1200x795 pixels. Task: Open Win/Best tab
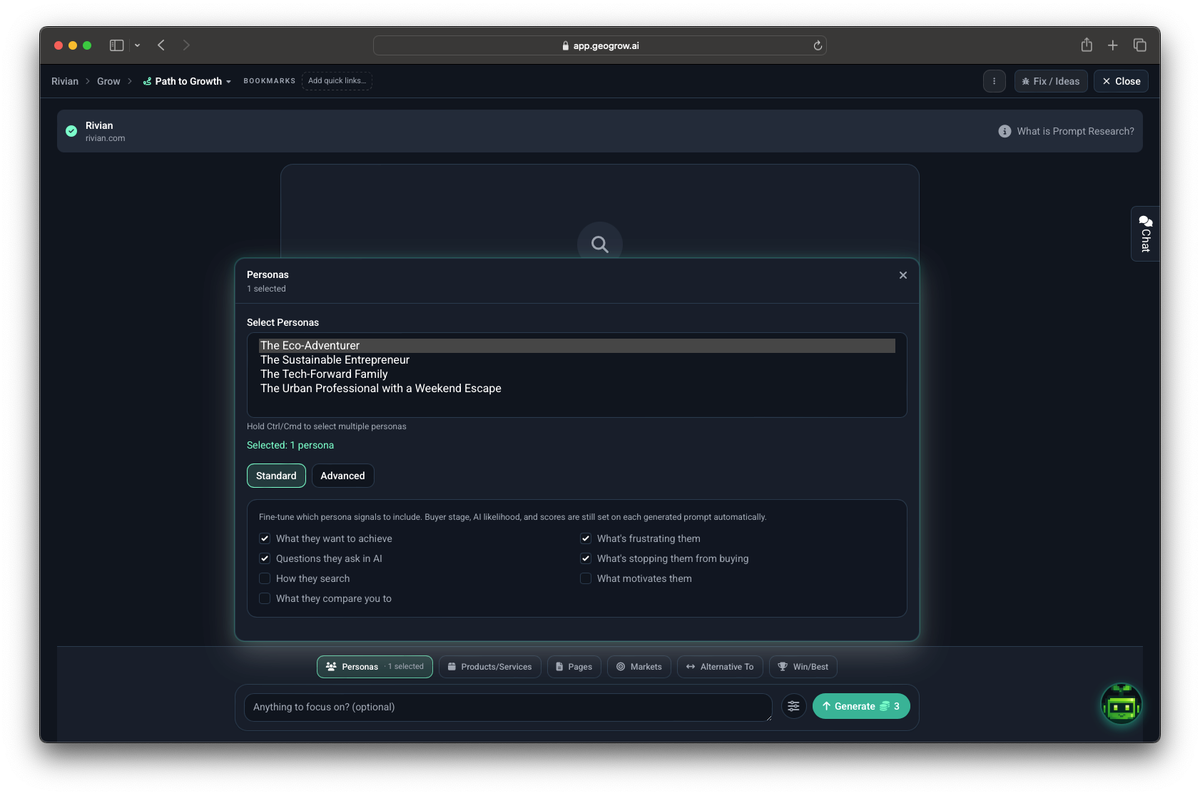click(804, 667)
